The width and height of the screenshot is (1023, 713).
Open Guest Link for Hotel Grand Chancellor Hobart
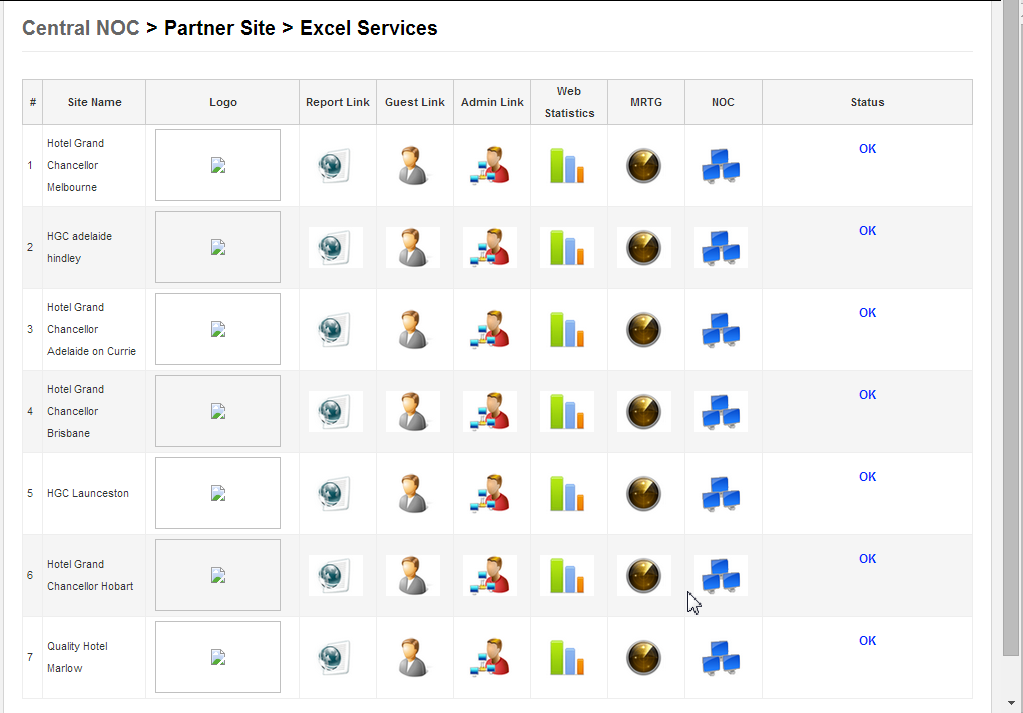click(413, 575)
